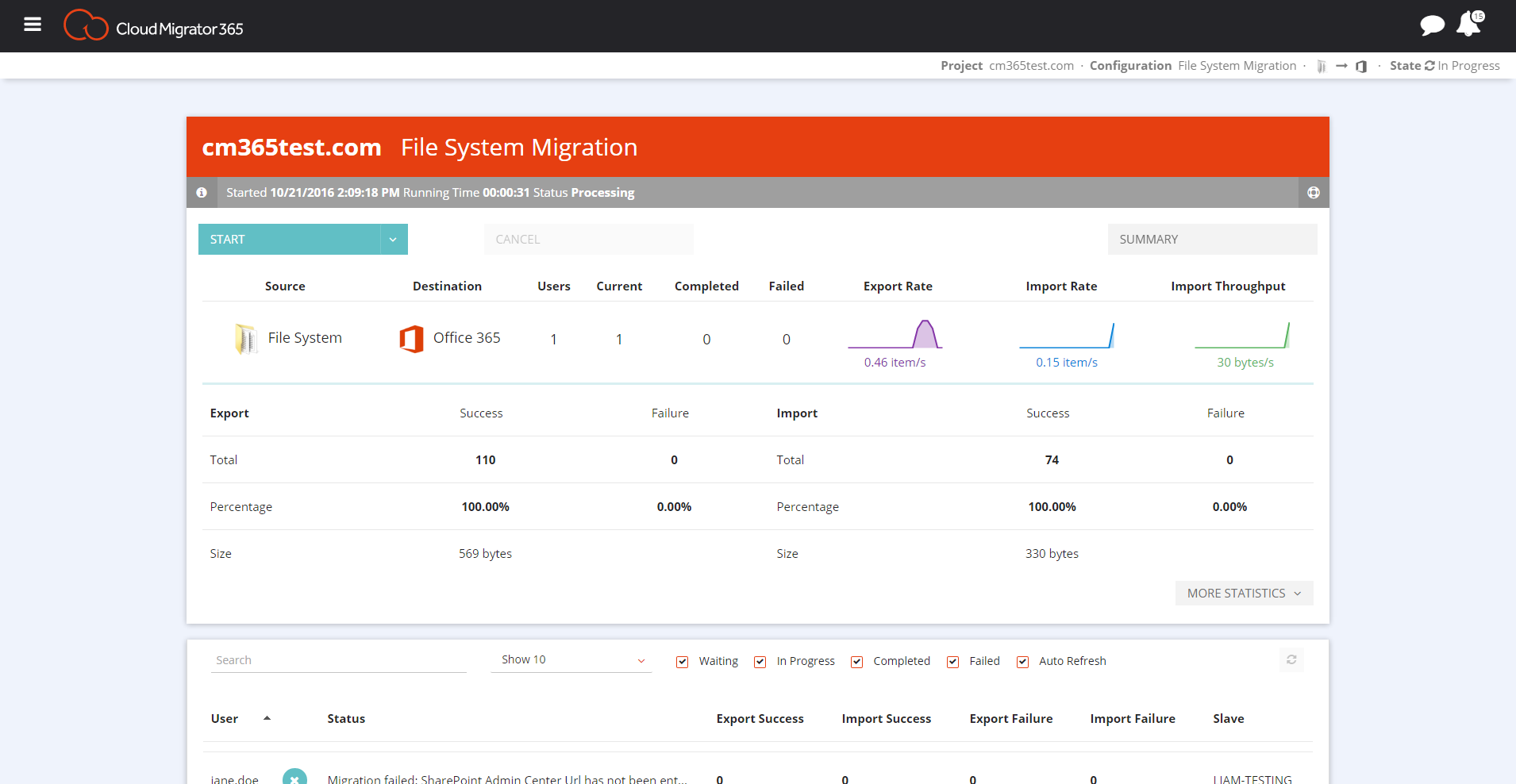Viewport: 1516px width, 784px height.
Task: Uncheck the Waiting filter checkbox
Action: (x=682, y=662)
